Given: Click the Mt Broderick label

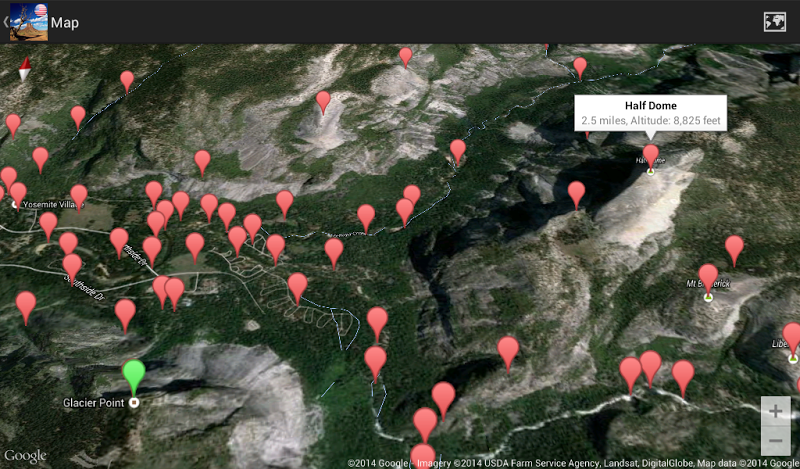Looking at the screenshot, I should (708, 284).
